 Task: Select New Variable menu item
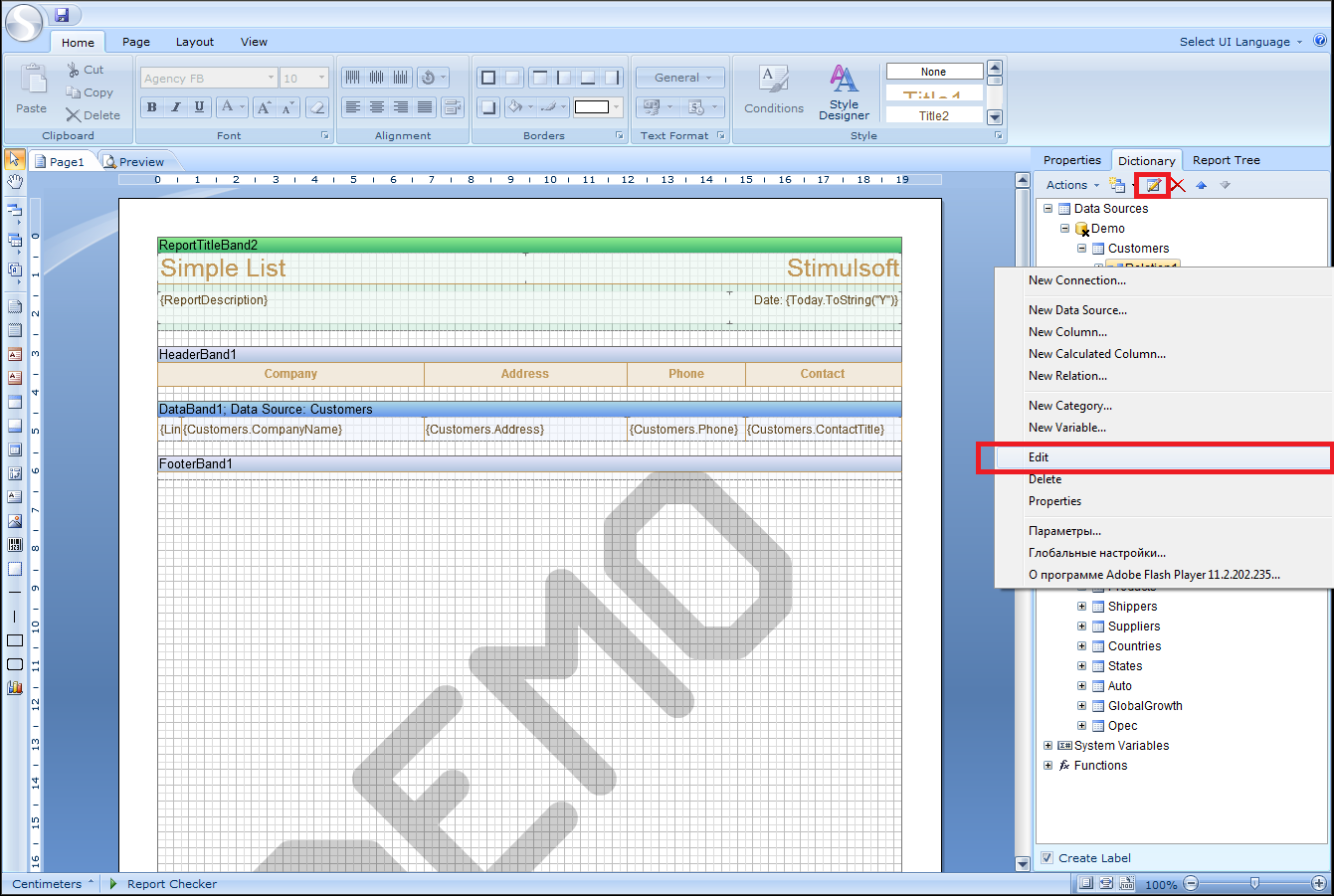click(1066, 428)
